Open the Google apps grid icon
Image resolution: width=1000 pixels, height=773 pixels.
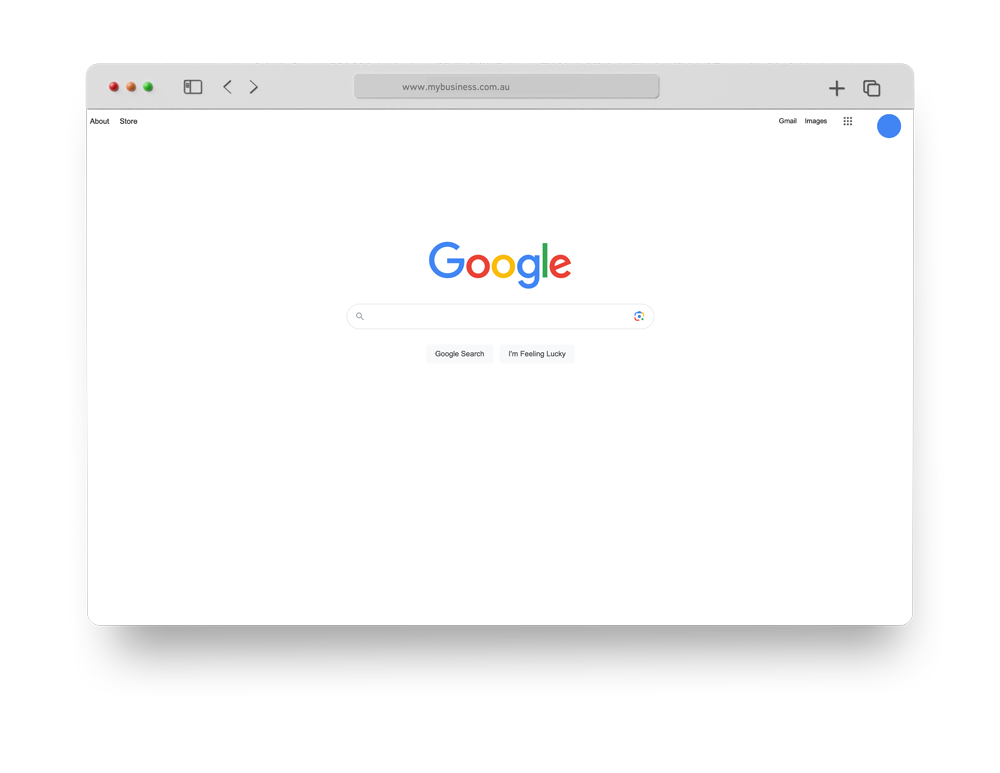848,121
